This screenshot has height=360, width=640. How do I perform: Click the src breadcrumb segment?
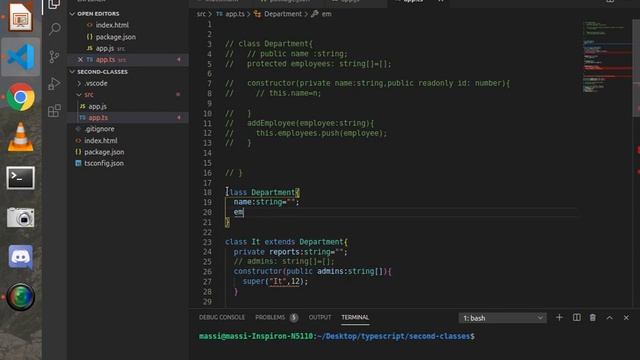point(201,14)
